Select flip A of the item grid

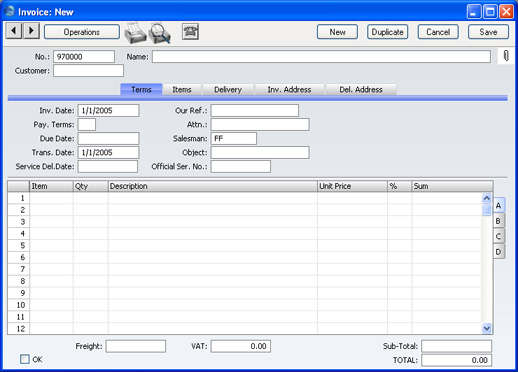pos(499,205)
